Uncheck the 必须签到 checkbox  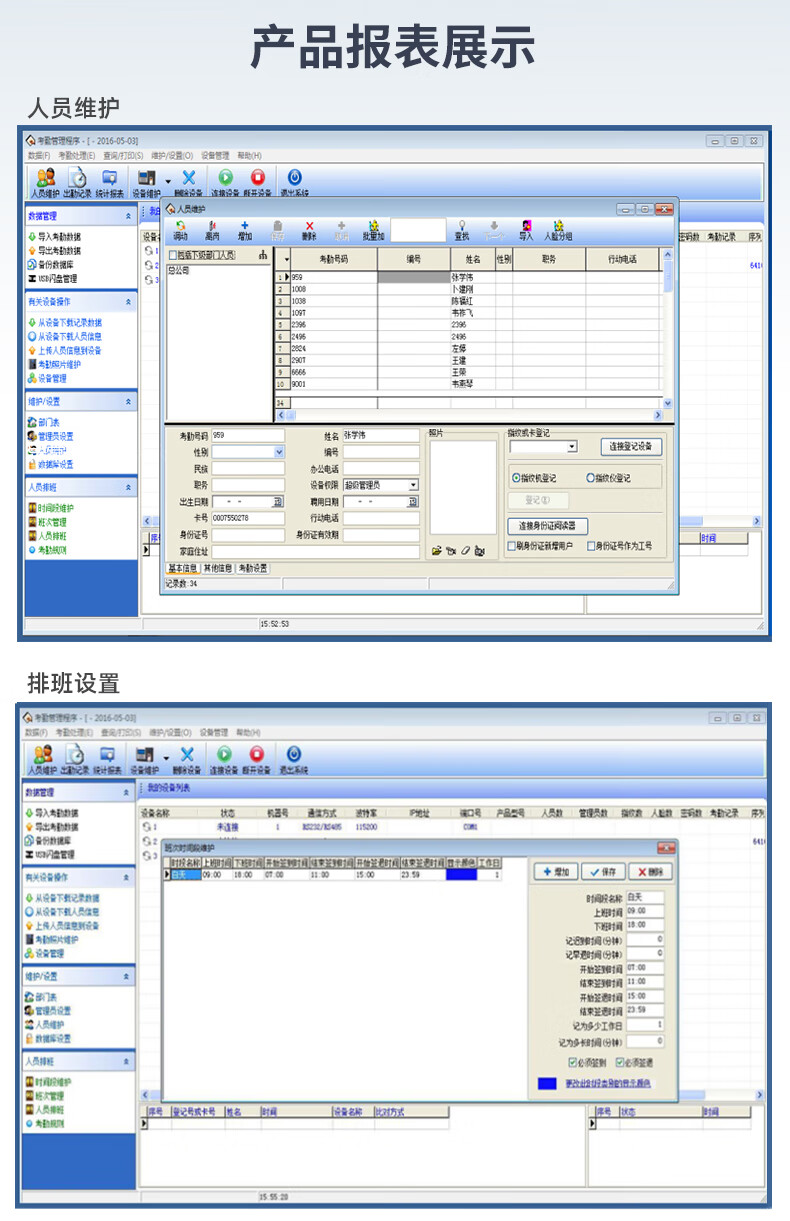[x=572, y=1062]
